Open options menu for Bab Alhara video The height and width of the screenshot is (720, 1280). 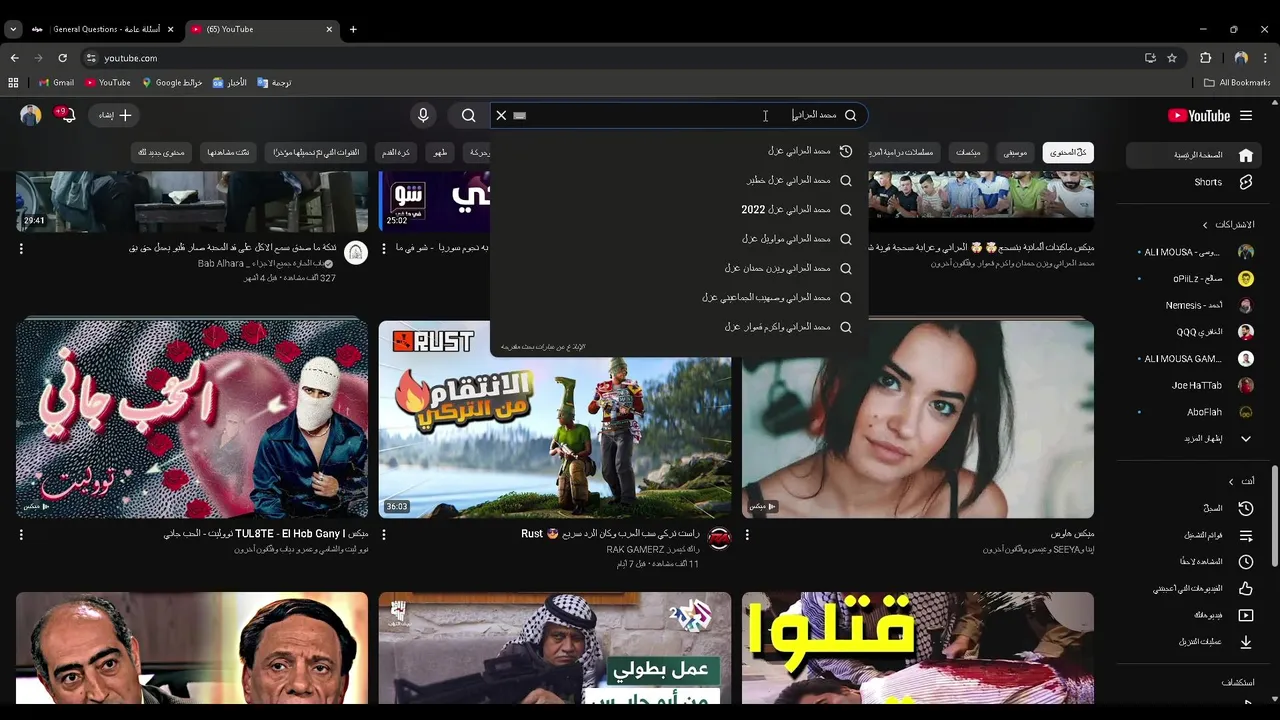pyautogui.click(x=21, y=248)
